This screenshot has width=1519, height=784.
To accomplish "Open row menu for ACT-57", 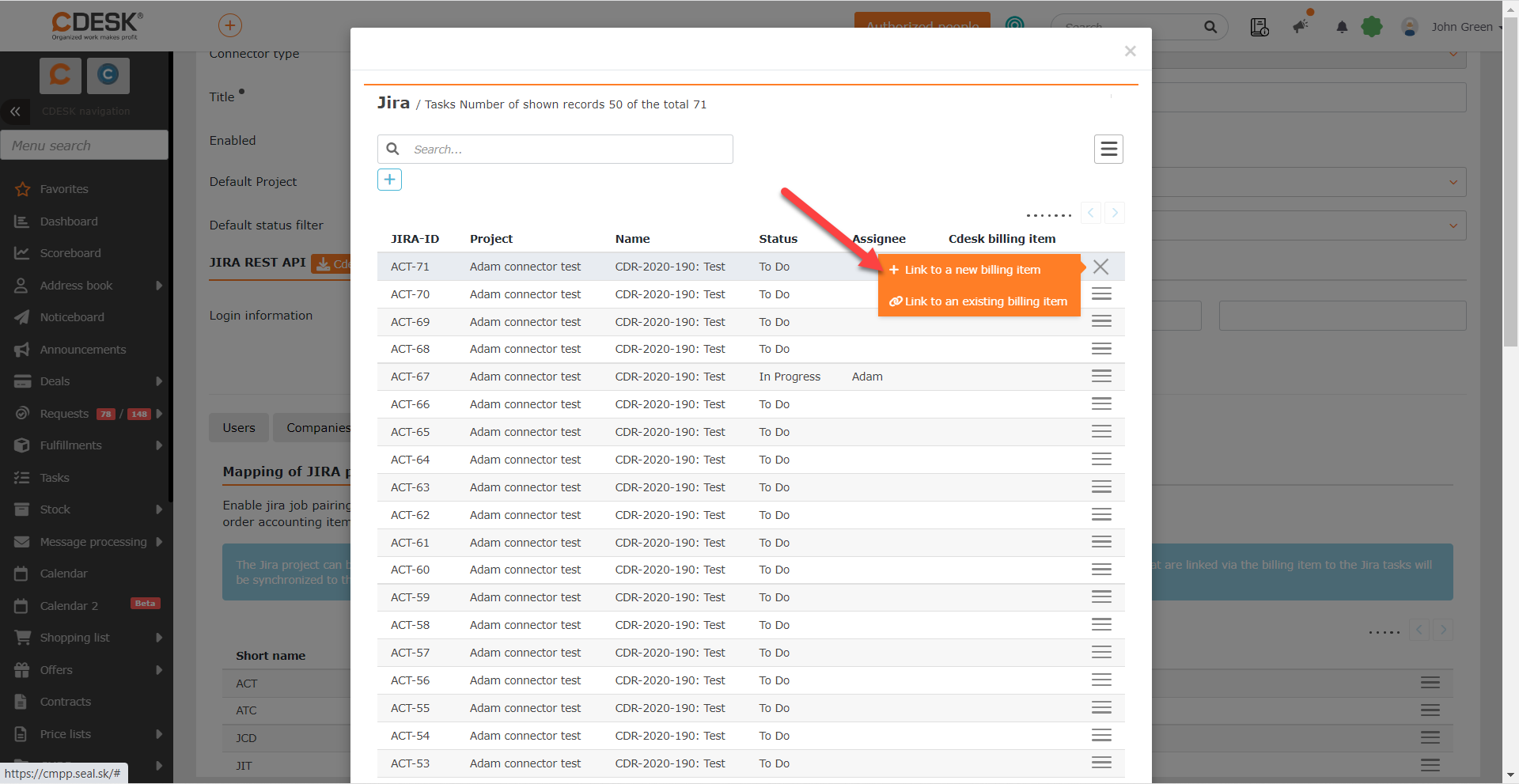I will click(x=1101, y=653).
